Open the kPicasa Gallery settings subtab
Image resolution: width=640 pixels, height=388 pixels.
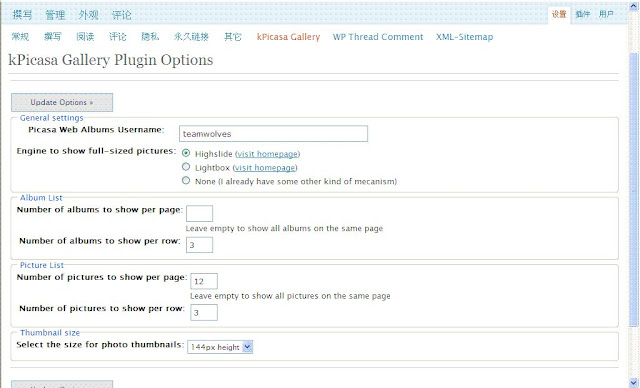pos(288,37)
